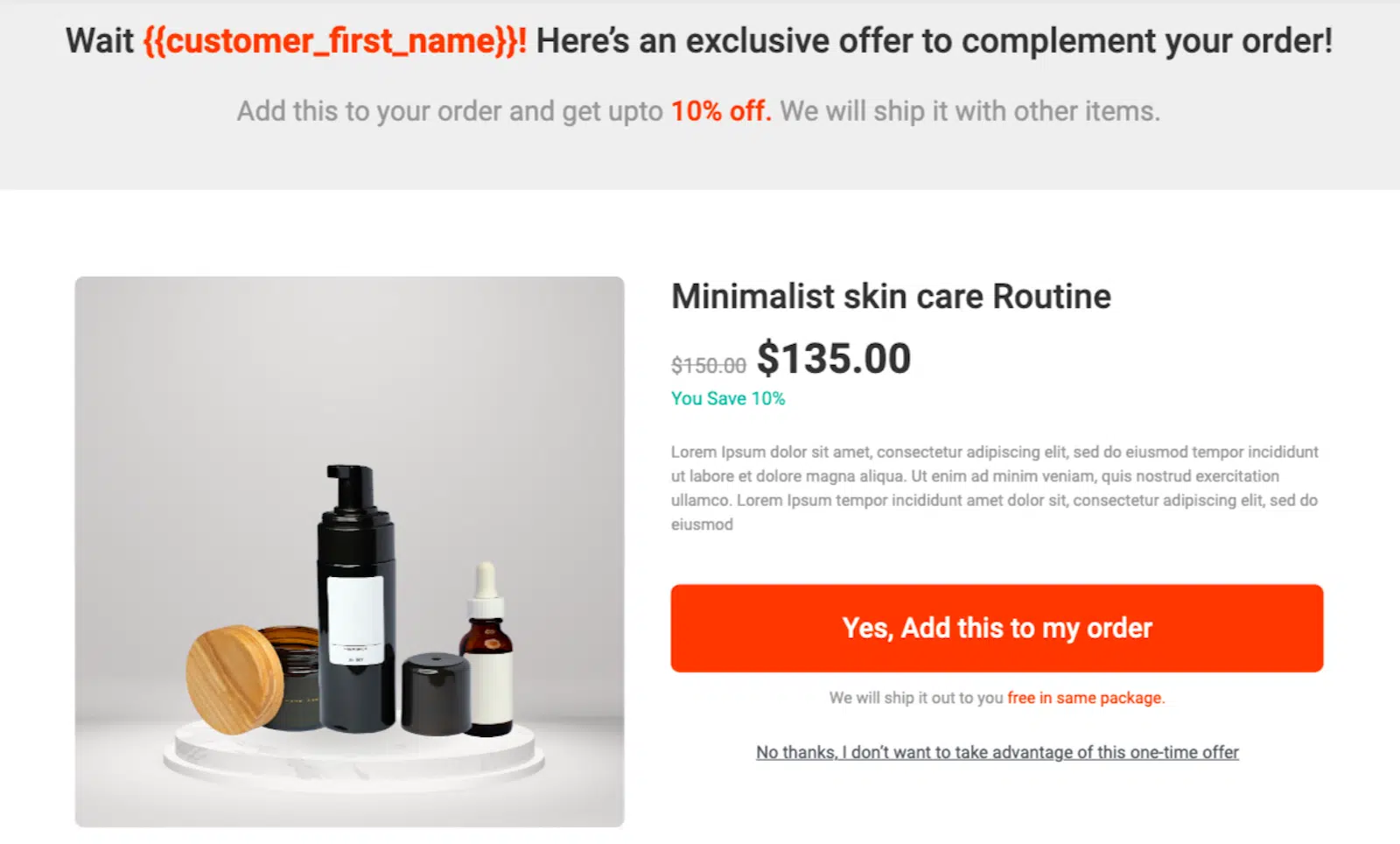Click the 'Yes, Add this to my order' button
This screenshot has width=1400, height=844.
997,629
